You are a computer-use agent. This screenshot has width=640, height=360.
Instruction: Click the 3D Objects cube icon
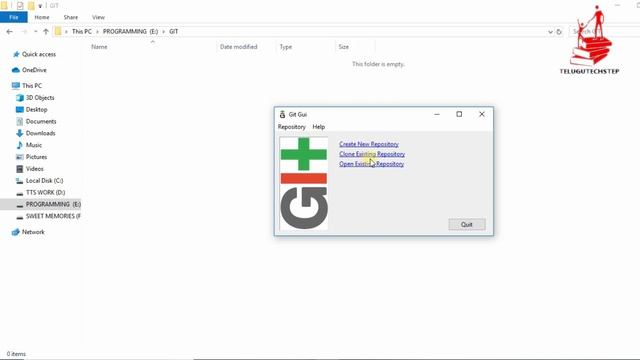20,98
